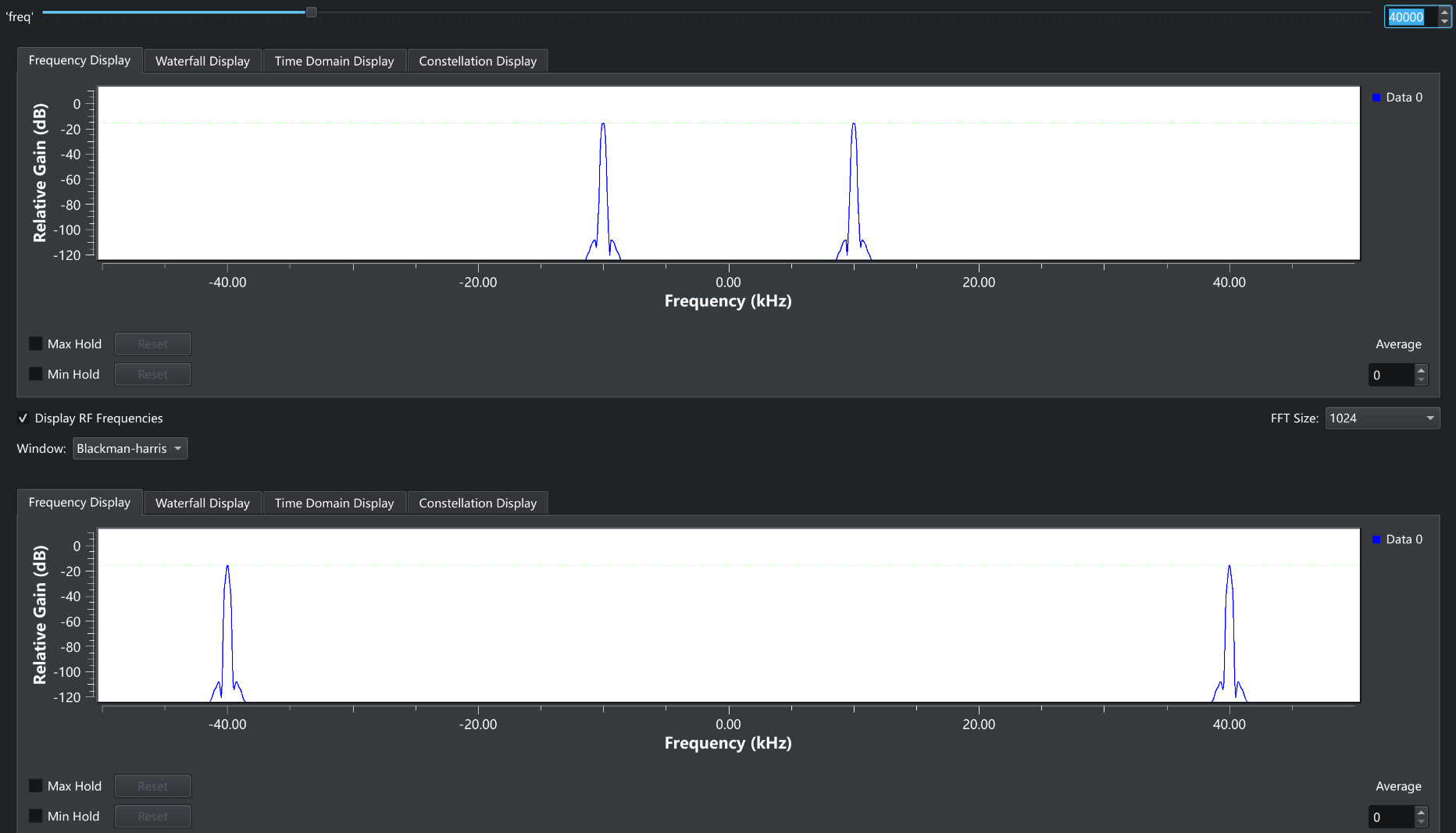Image resolution: width=1456 pixels, height=833 pixels.
Task: Switch to the top Waterfall Display tab
Action: [x=202, y=61]
